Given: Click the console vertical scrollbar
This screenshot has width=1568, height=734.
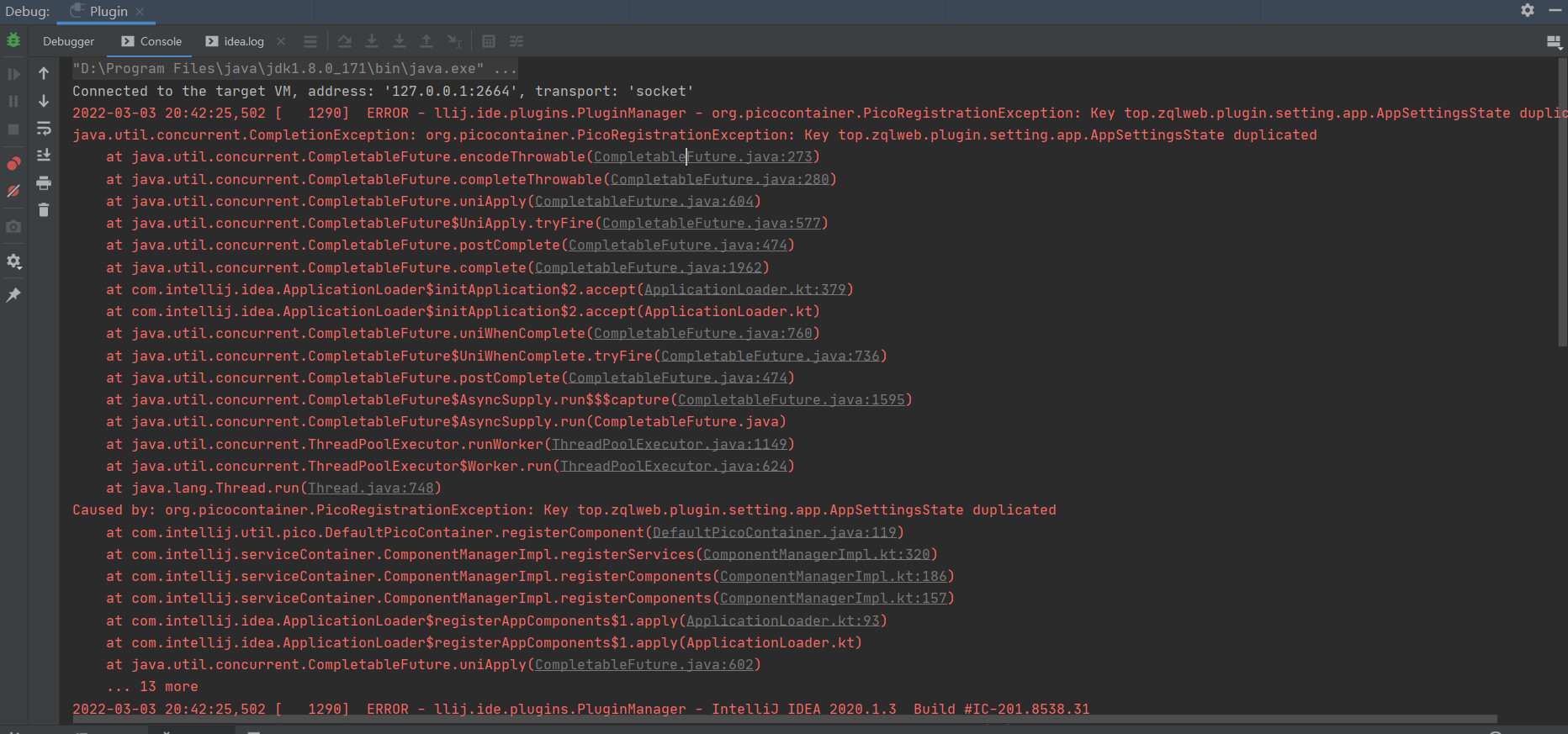Looking at the screenshot, I should (1562, 202).
